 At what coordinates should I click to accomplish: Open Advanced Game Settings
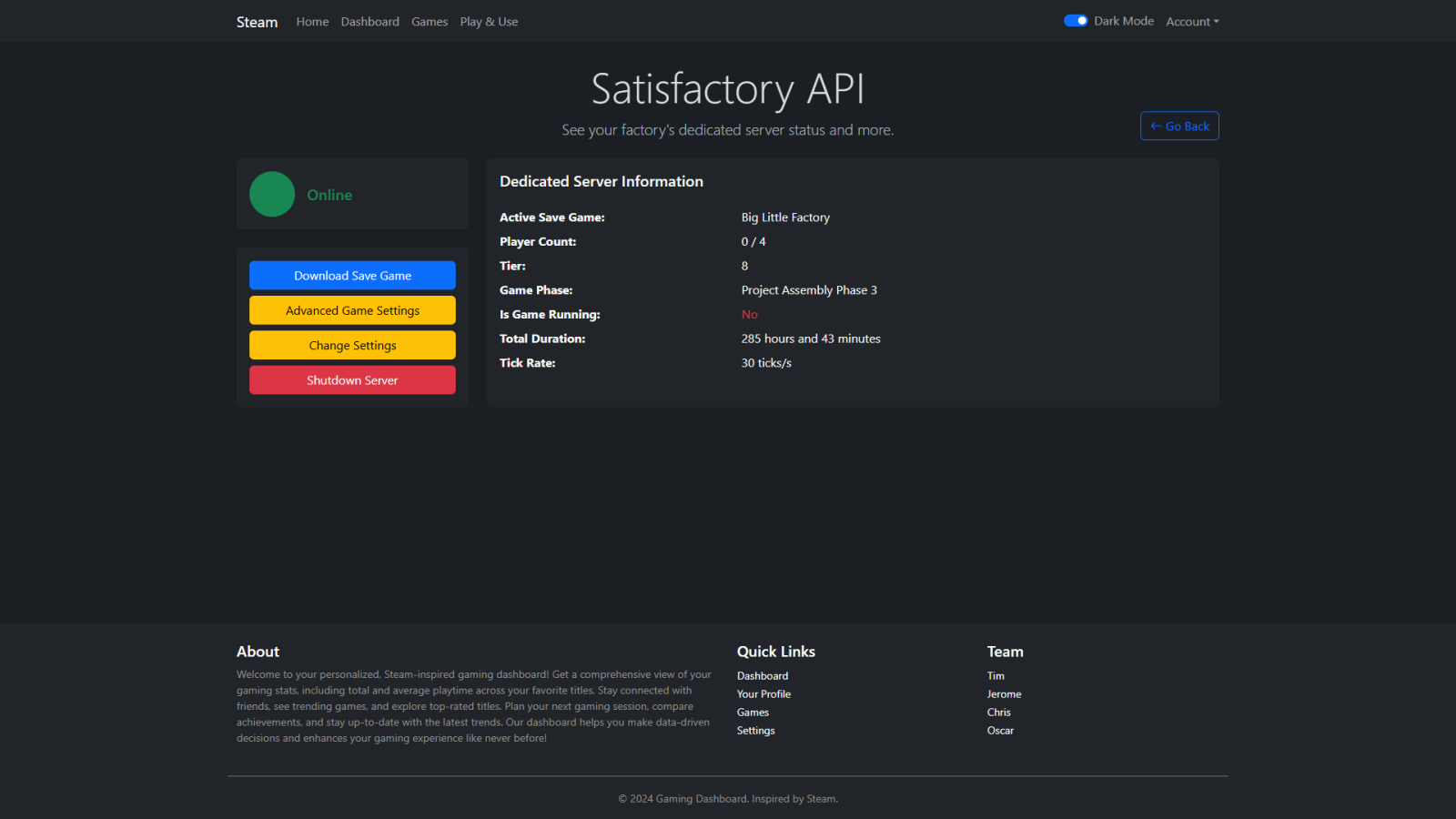click(352, 309)
